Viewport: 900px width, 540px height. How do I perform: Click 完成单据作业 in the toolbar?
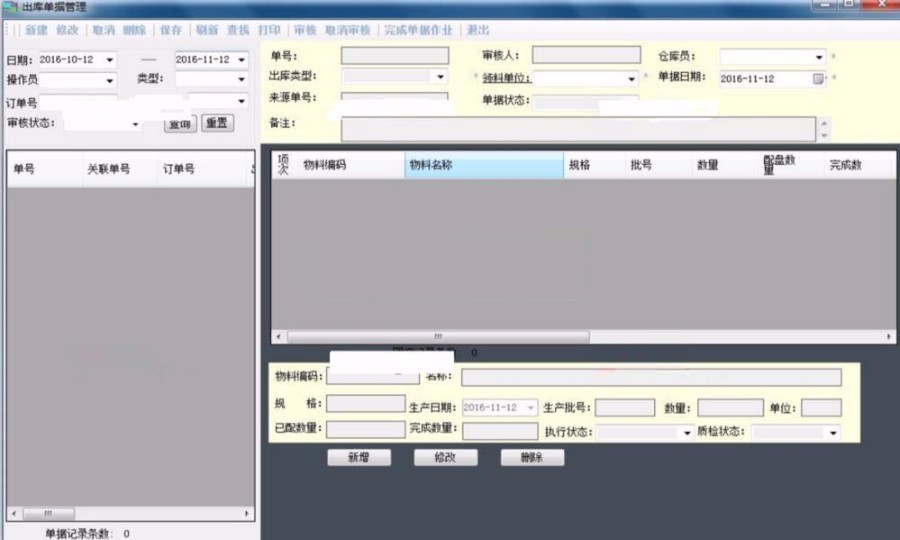(418, 30)
